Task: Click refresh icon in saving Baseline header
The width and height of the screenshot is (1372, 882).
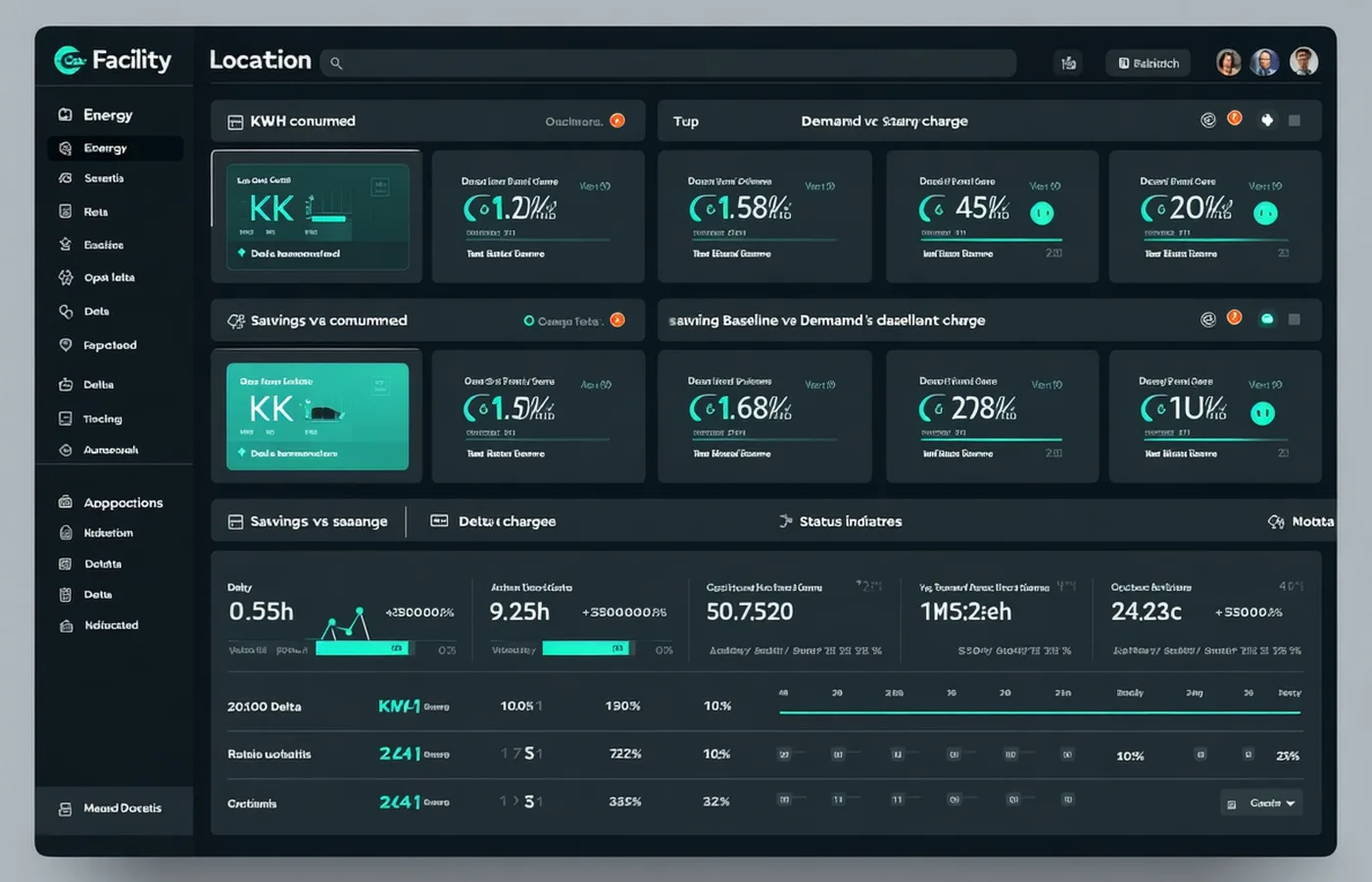Action: 1208,318
